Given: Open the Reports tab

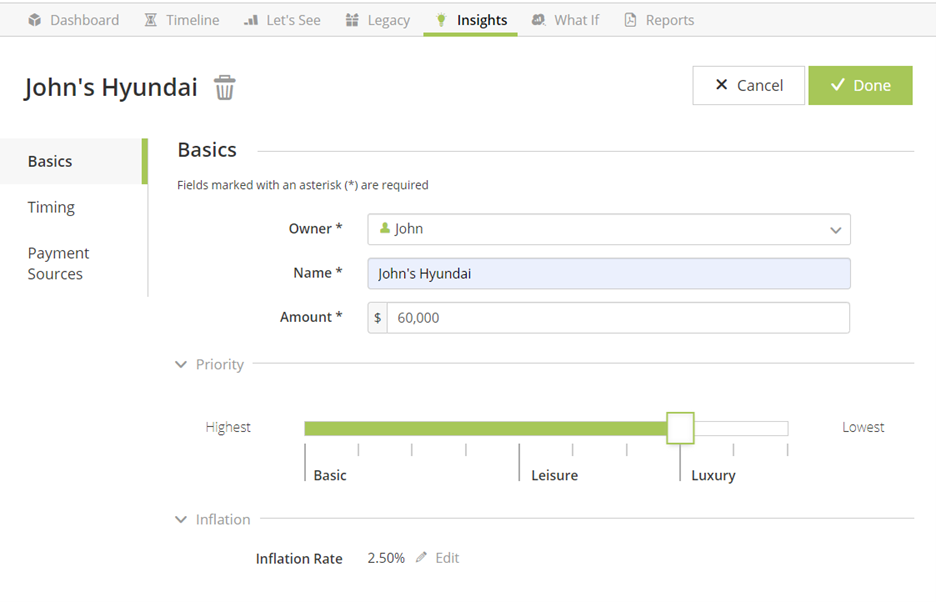Looking at the screenshot, I should point(658,20).
